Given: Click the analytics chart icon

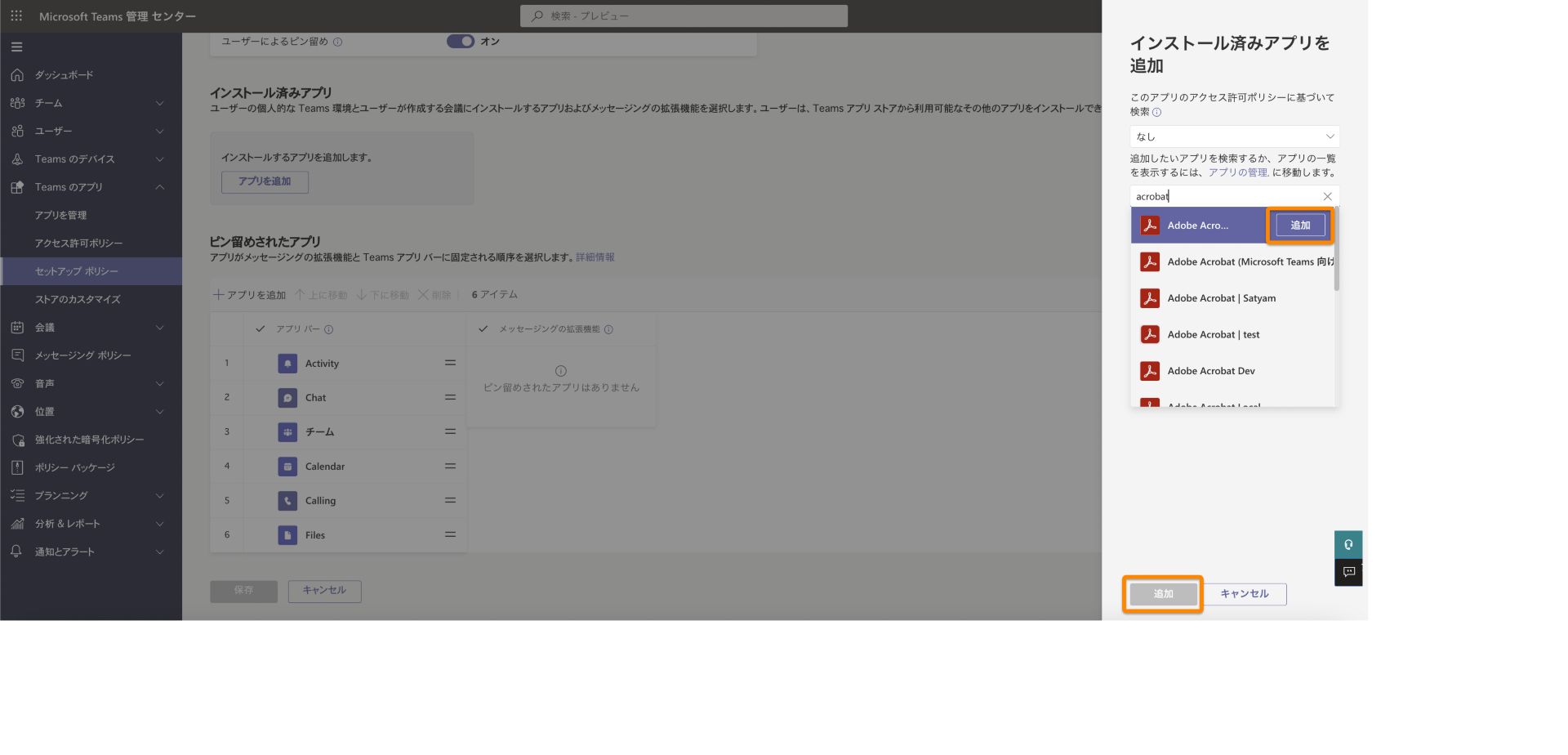Looking at the screenshot, I should 17,524.
